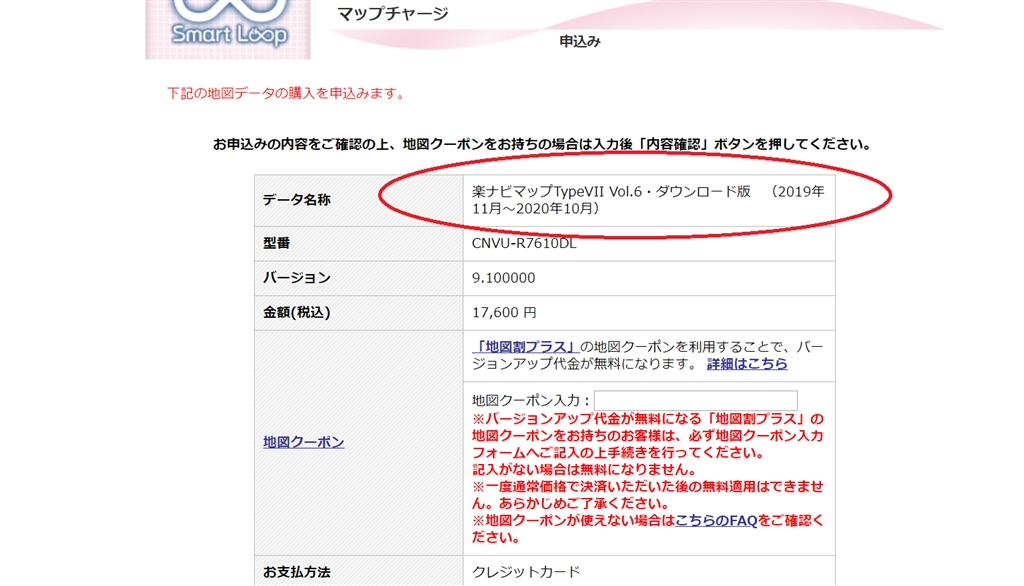
Task: Click the 記入がない場合は無料になりません warning
Action: pos(585,470)
